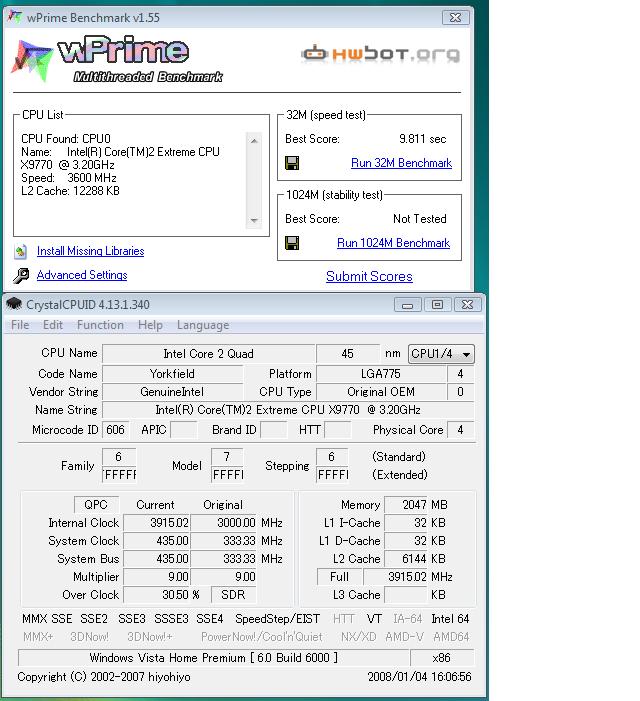Click the 32M save floppy disk icon
Image resolution: width=640 pixels, height=701 pixels.
292,163
